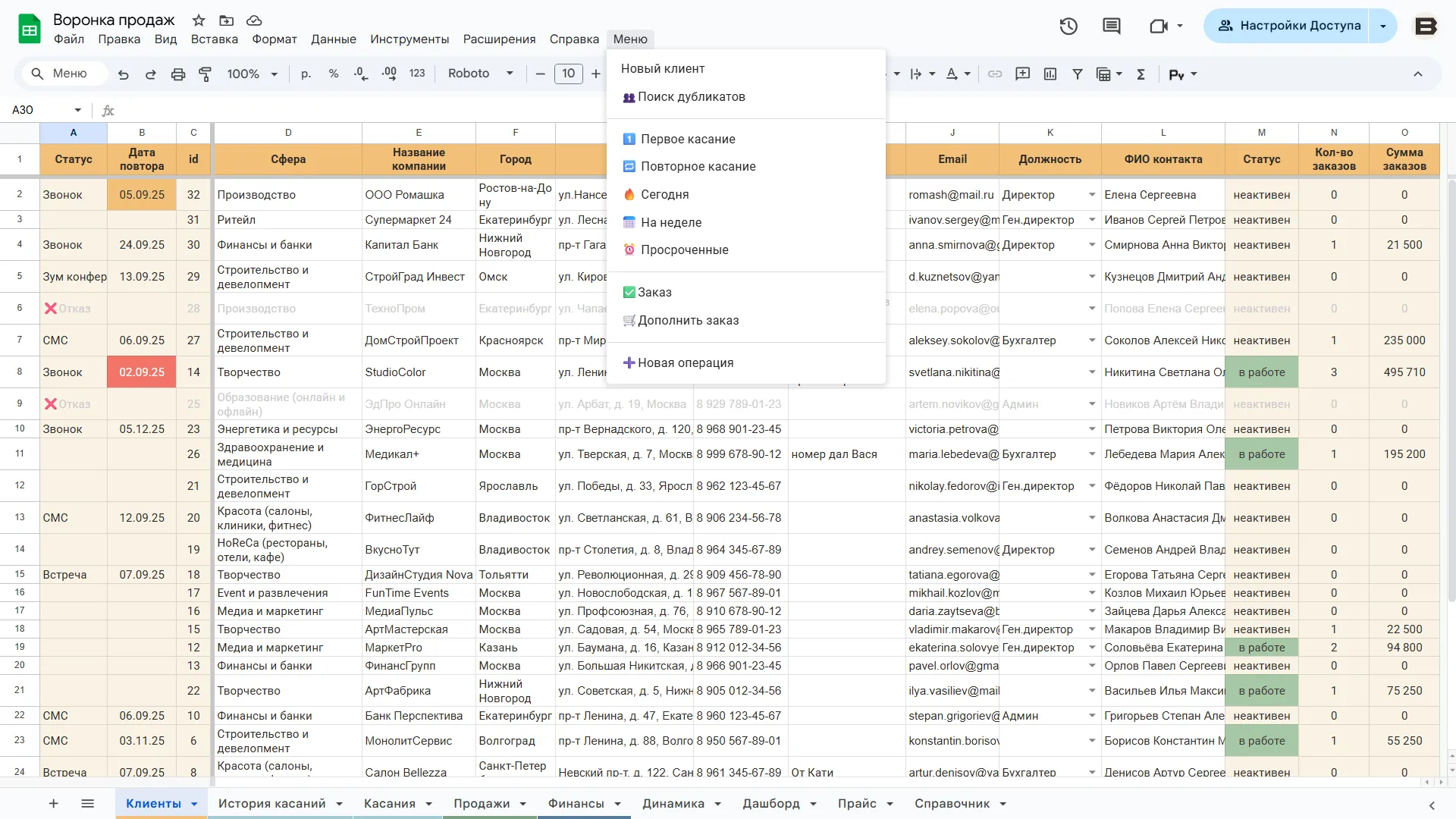Viewport: 1456px width, 819px height.
Task: Select Новый клиент from the menu
Action: click(663, 68)
